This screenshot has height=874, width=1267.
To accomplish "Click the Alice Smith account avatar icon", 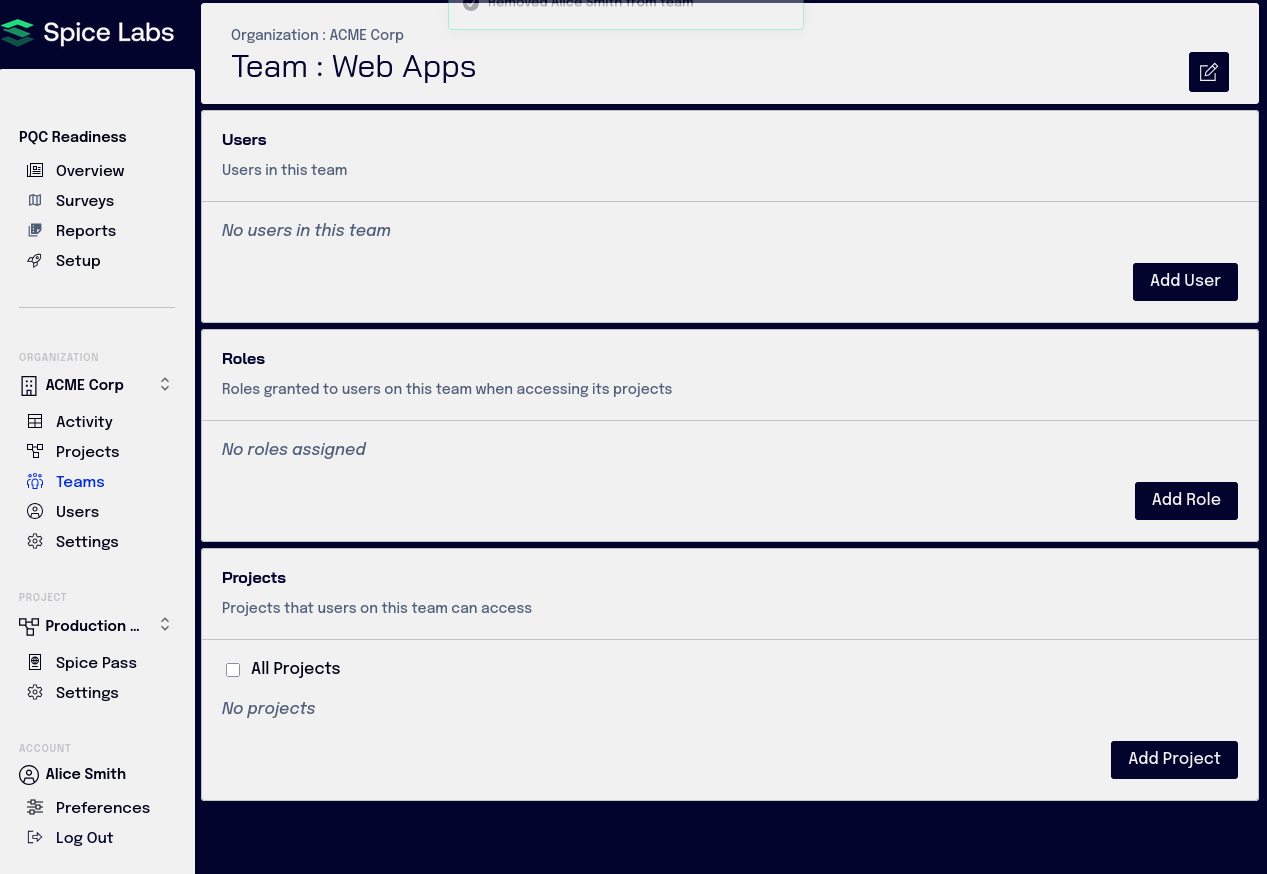I will pyautogui.click(x=28, y=774).
